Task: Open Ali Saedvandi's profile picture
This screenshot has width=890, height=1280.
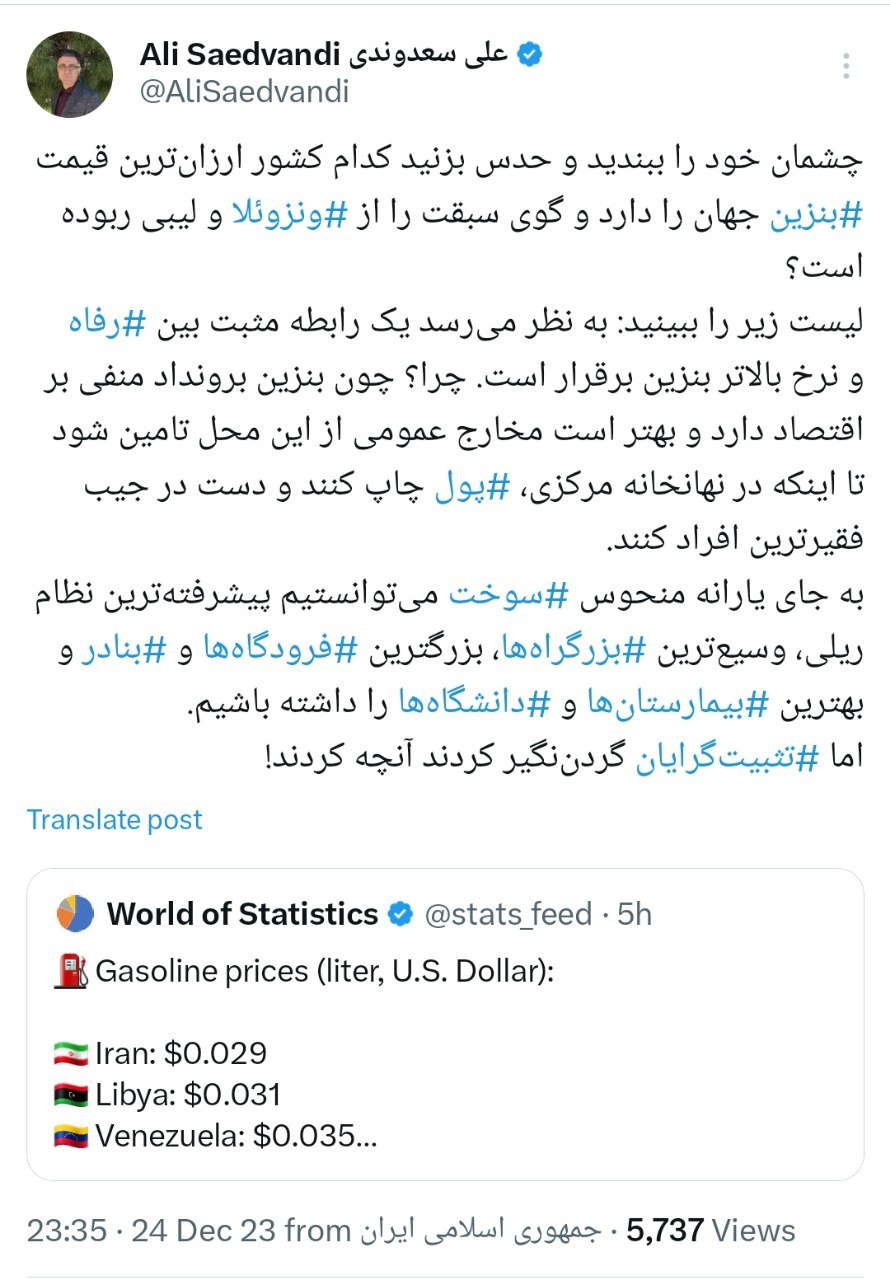Action: pyautogui.click(x=69, y=68)
